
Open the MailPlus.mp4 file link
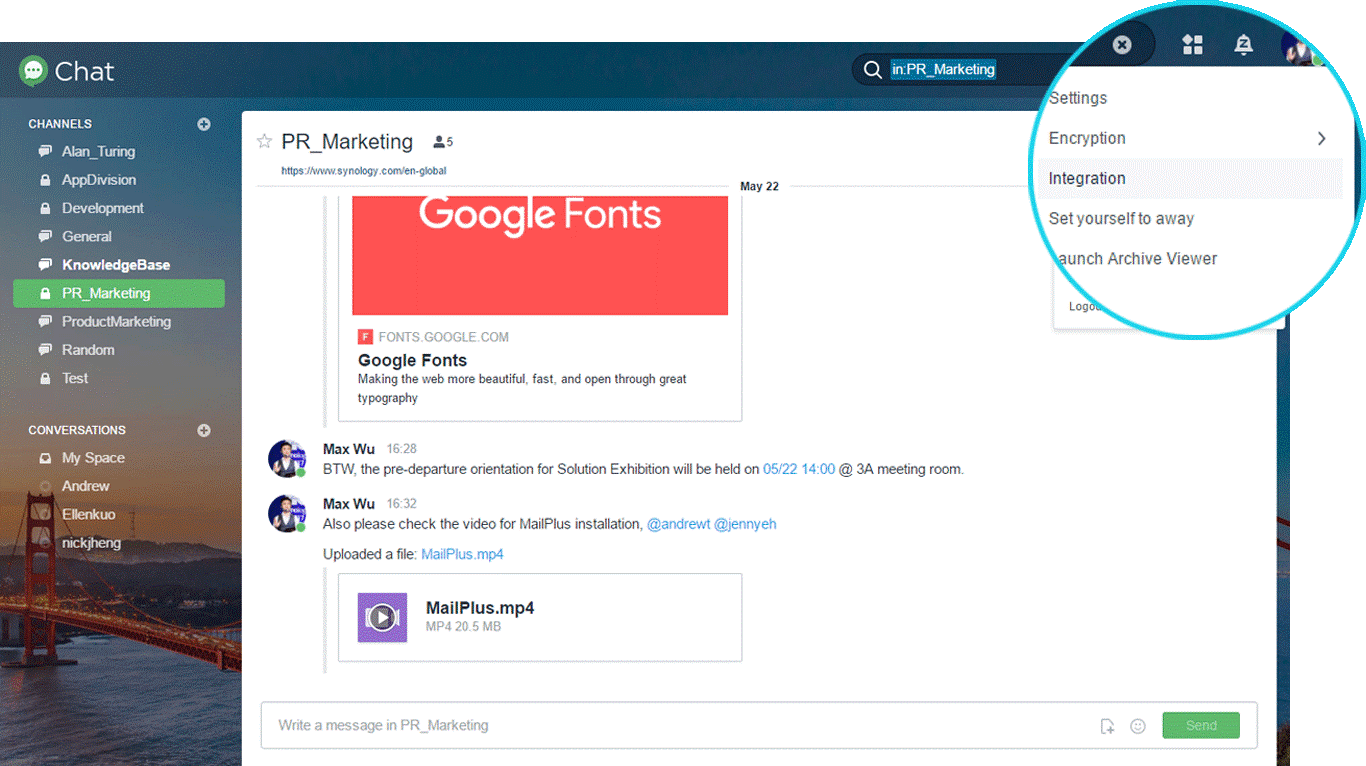click(462, 554)
